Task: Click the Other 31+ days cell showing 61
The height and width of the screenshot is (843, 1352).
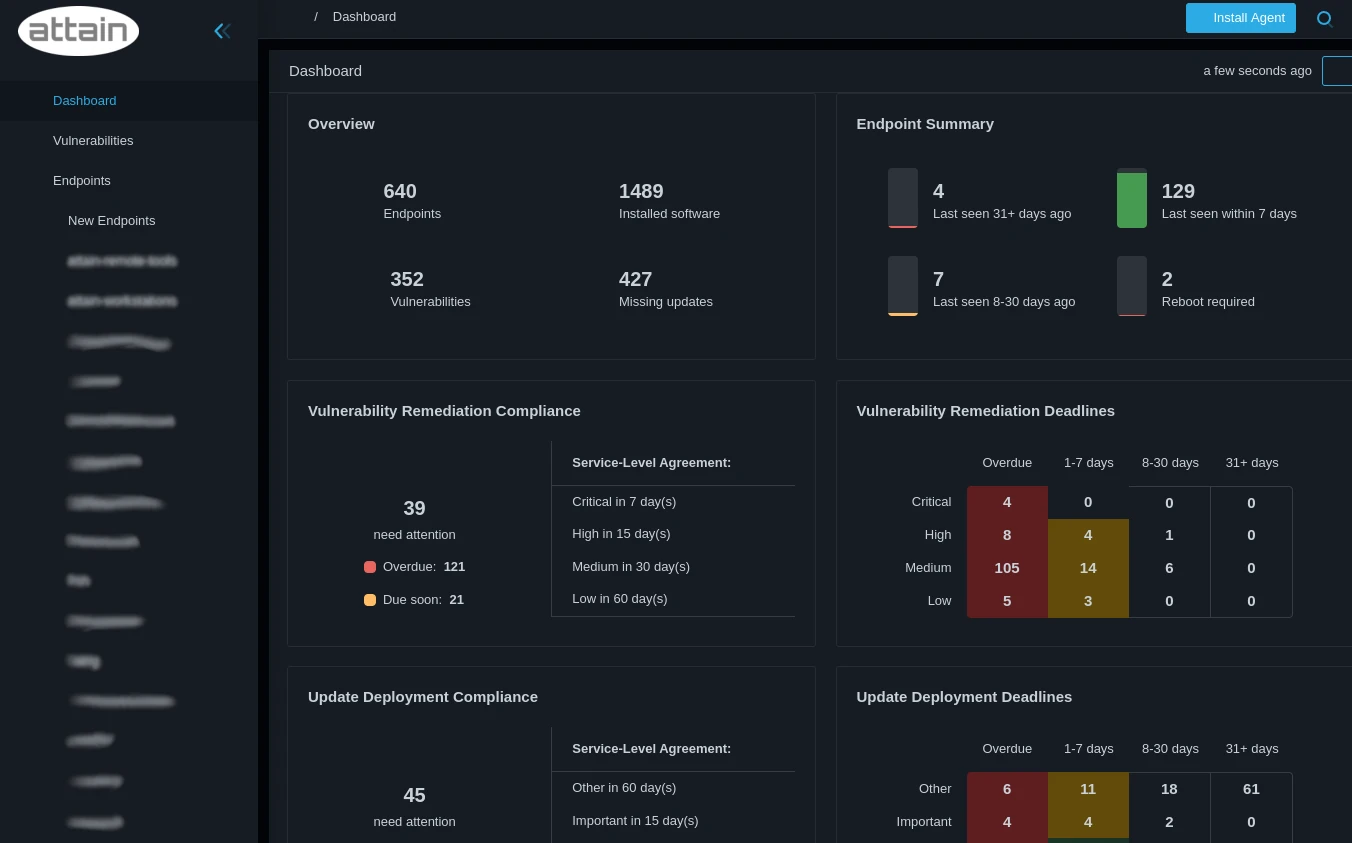Action: coord(1251,789)
